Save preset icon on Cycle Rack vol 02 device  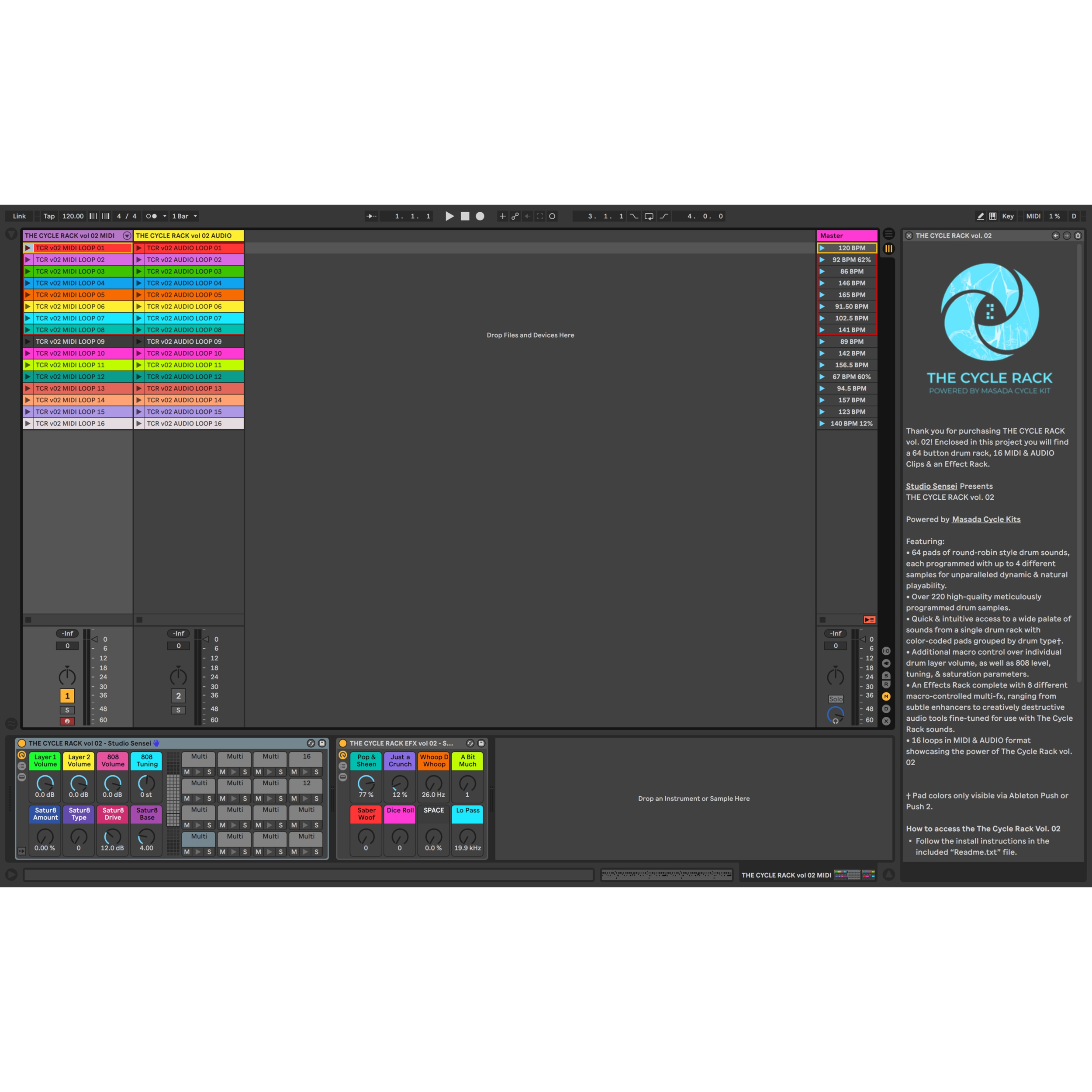(321, 743)
